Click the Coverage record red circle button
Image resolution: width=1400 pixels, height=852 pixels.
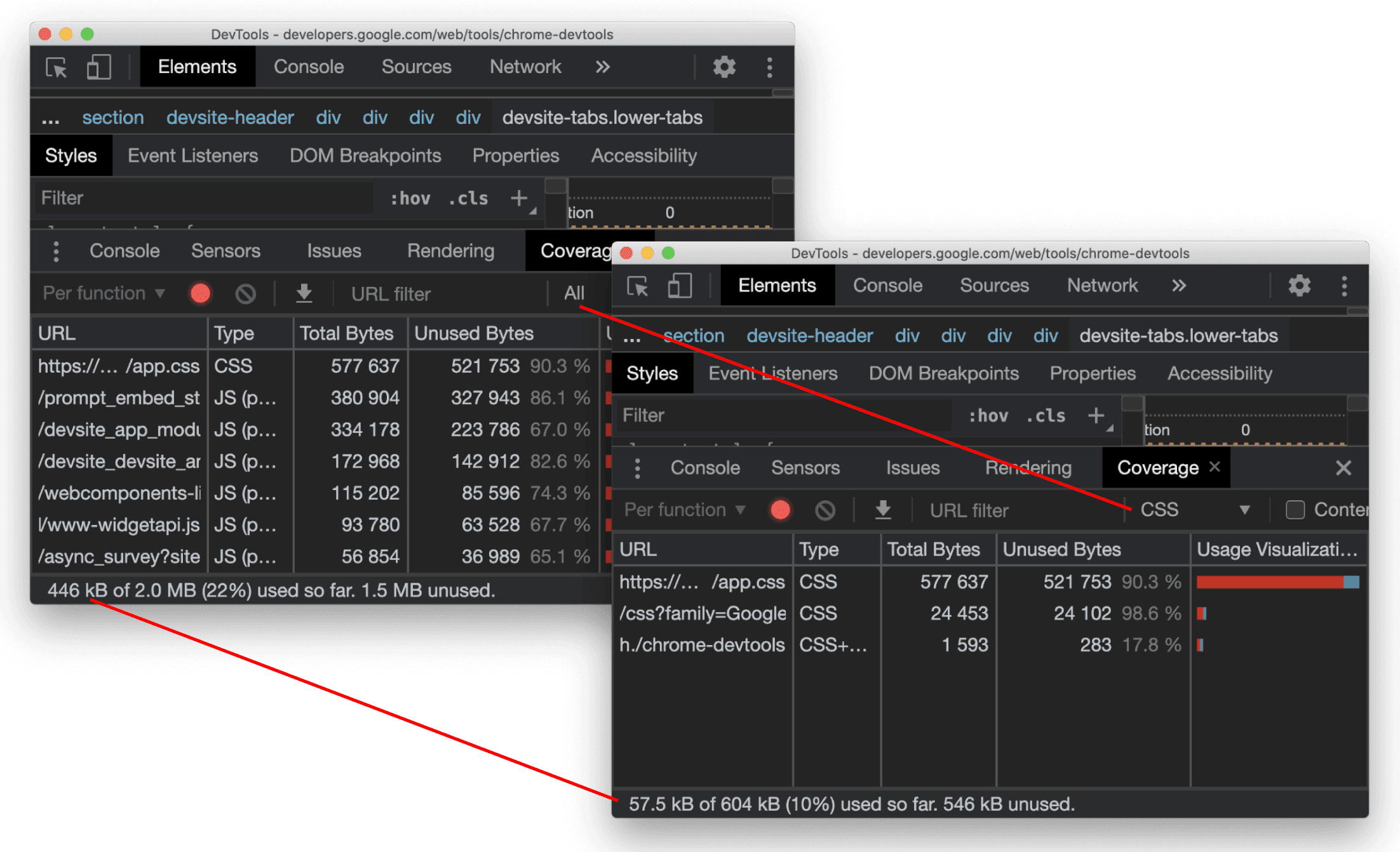click(x=781, y=511)
